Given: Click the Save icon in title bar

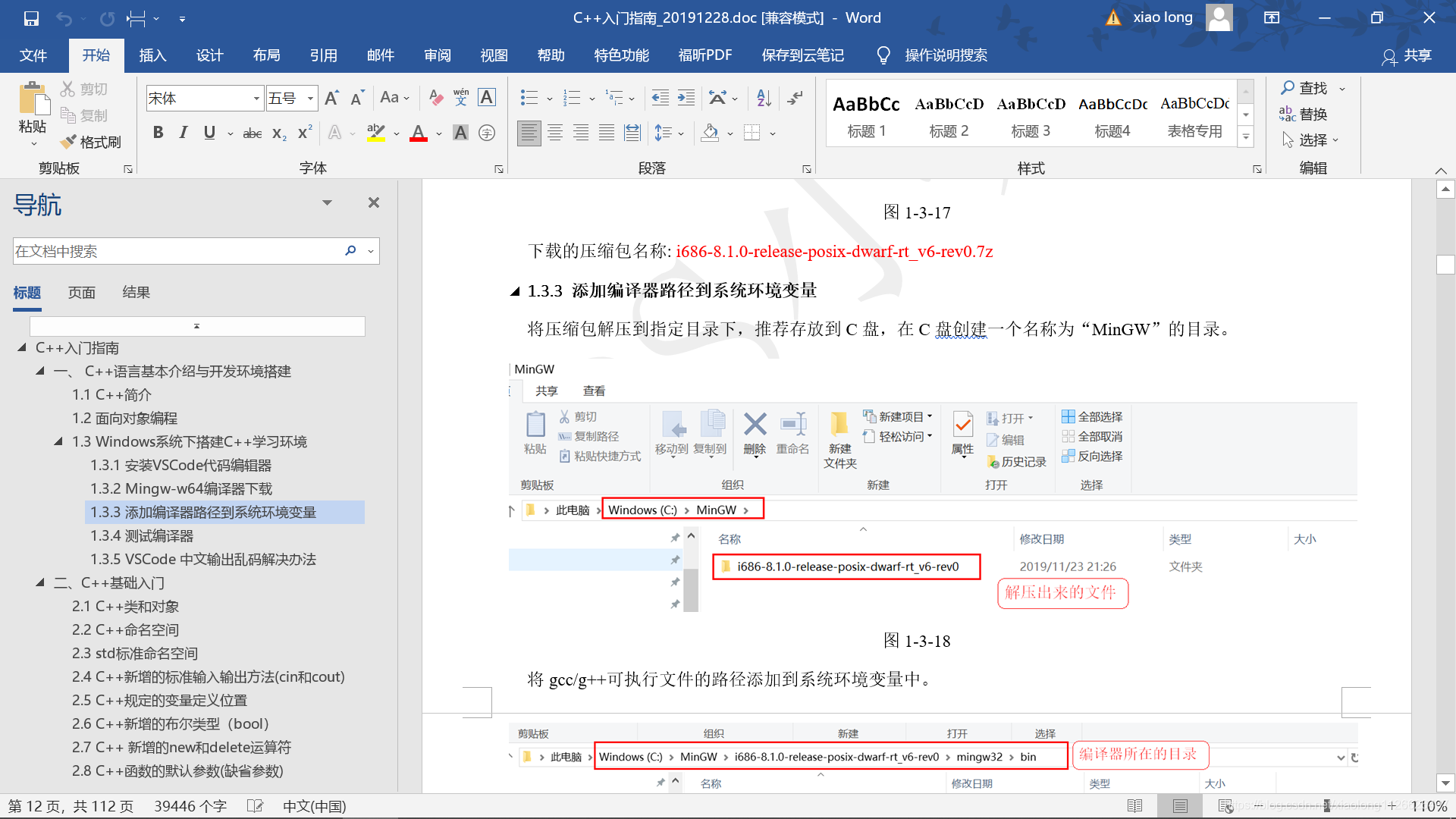Looking at the screenshot, I should click(x=31, y=18).
